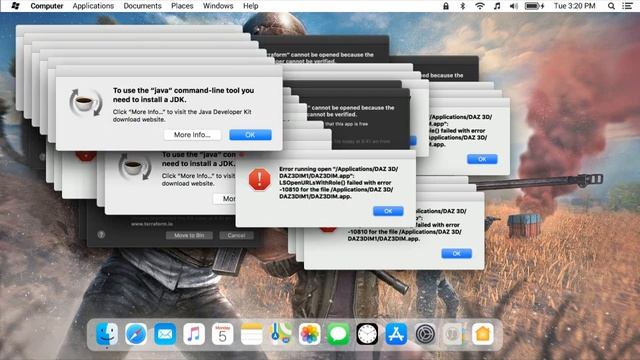Open Bluetooth status in menu bar
This screenshot has width=640, height=360.
(x=462, y=6)
